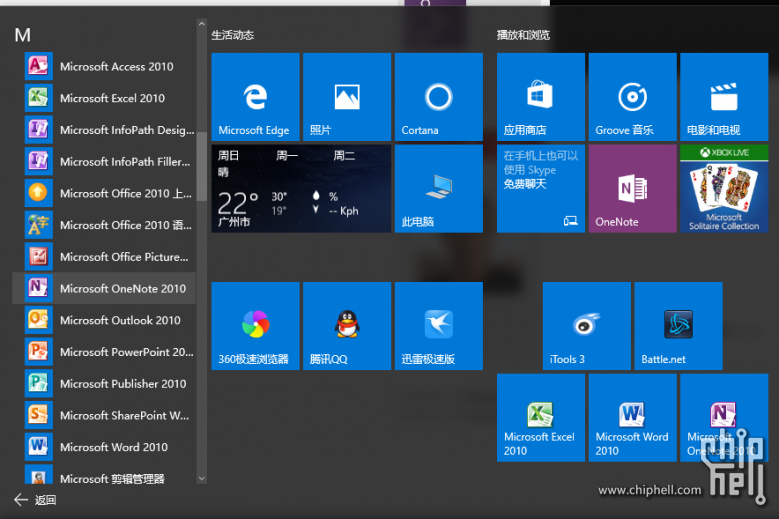Open Microsoft PowerPoint 2010 list entry
The width and height of the screenshot is (779, 519).
click(104, 352)
